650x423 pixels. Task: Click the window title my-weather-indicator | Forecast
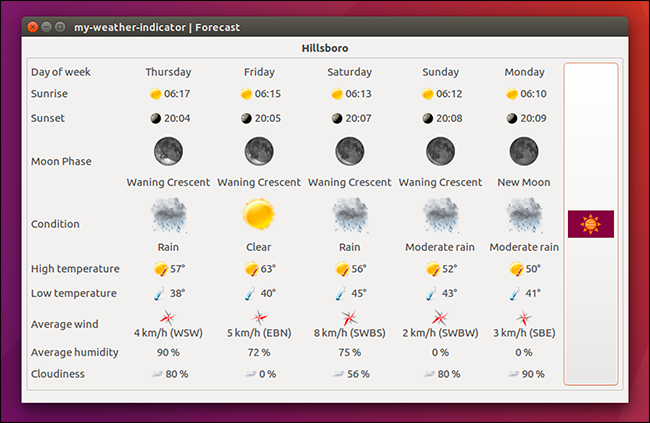(x=157, y=27)
